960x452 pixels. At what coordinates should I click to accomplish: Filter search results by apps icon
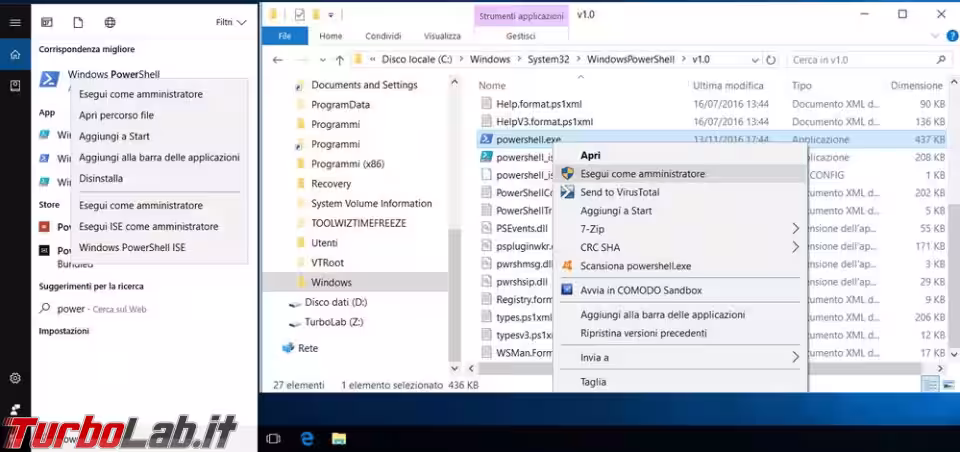click(47, 23)
